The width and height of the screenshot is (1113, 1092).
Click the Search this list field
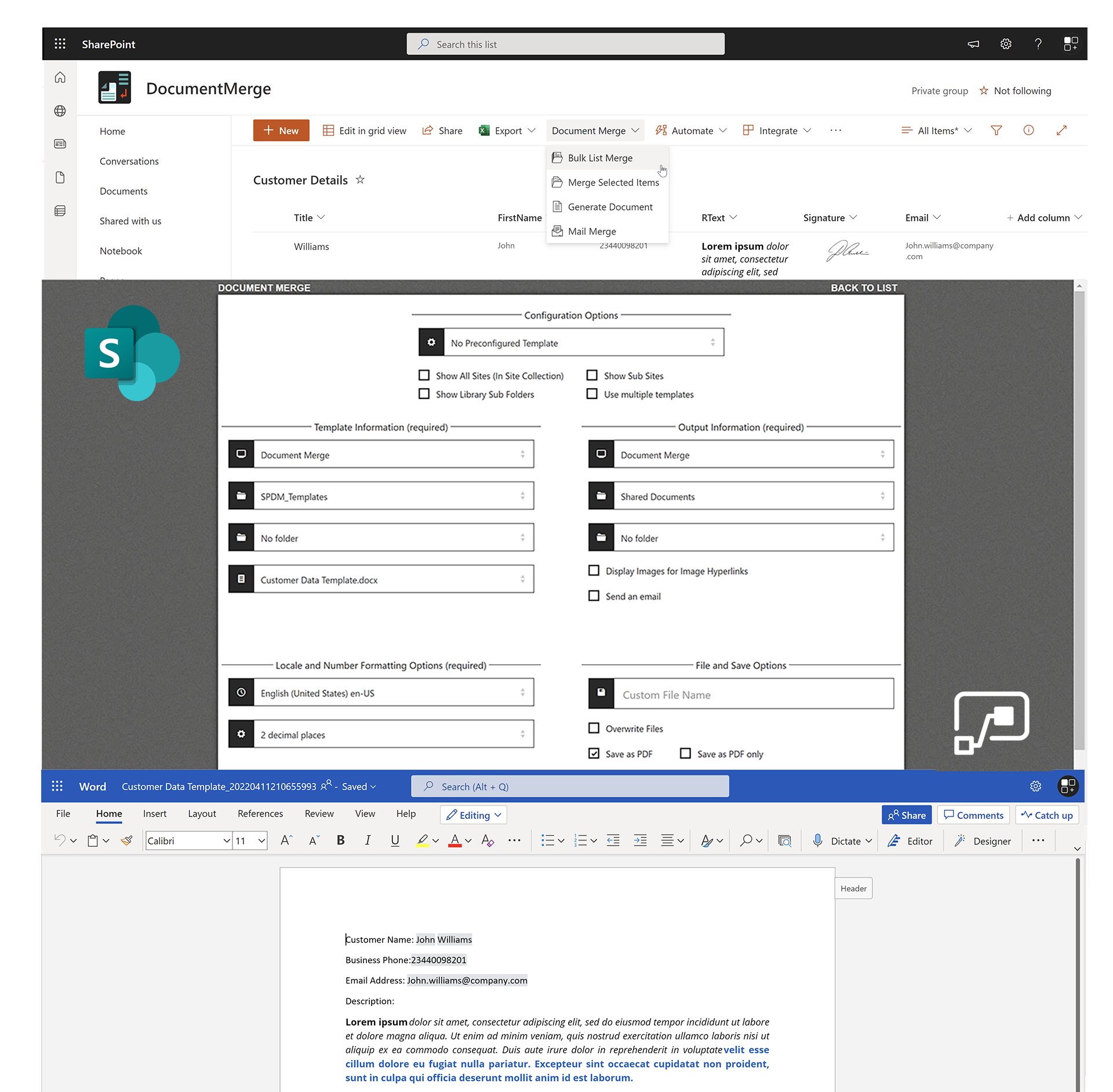565,43
